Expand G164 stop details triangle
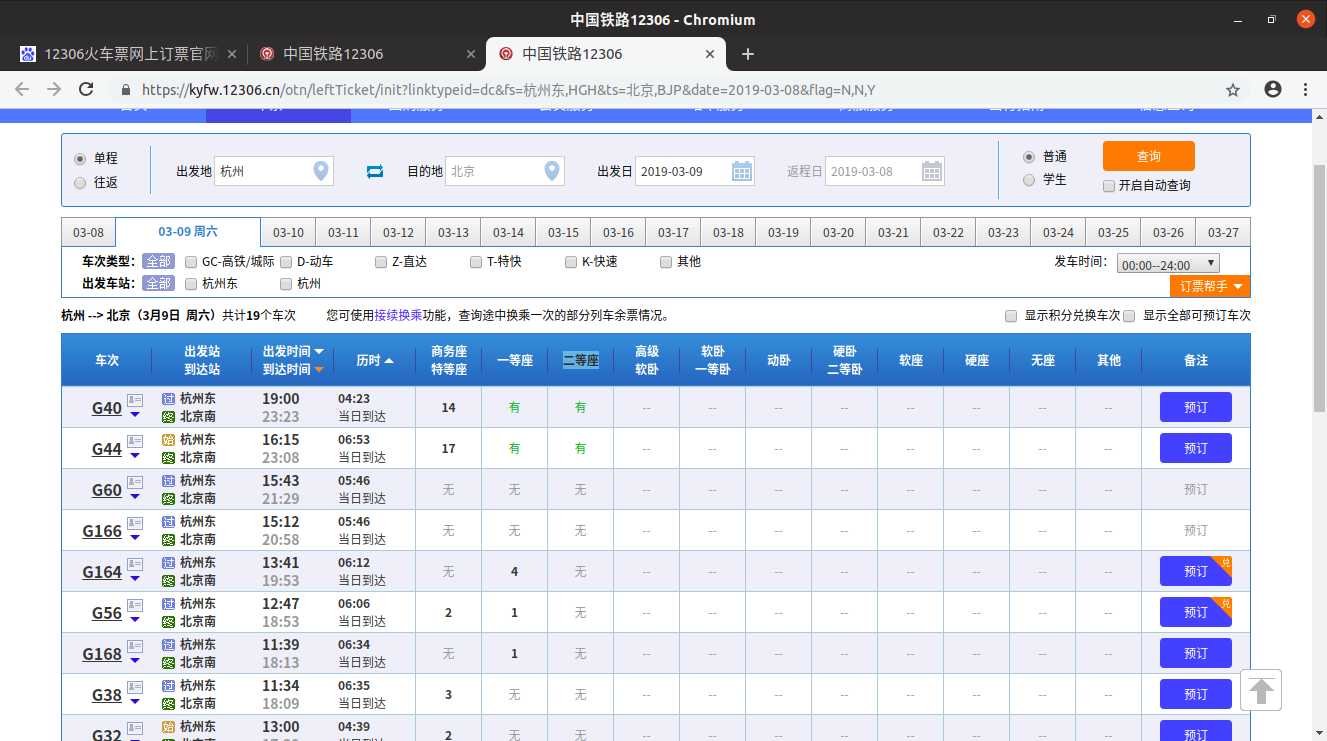The height and width of the screenshot is (741, 1327). coord(135,580)
